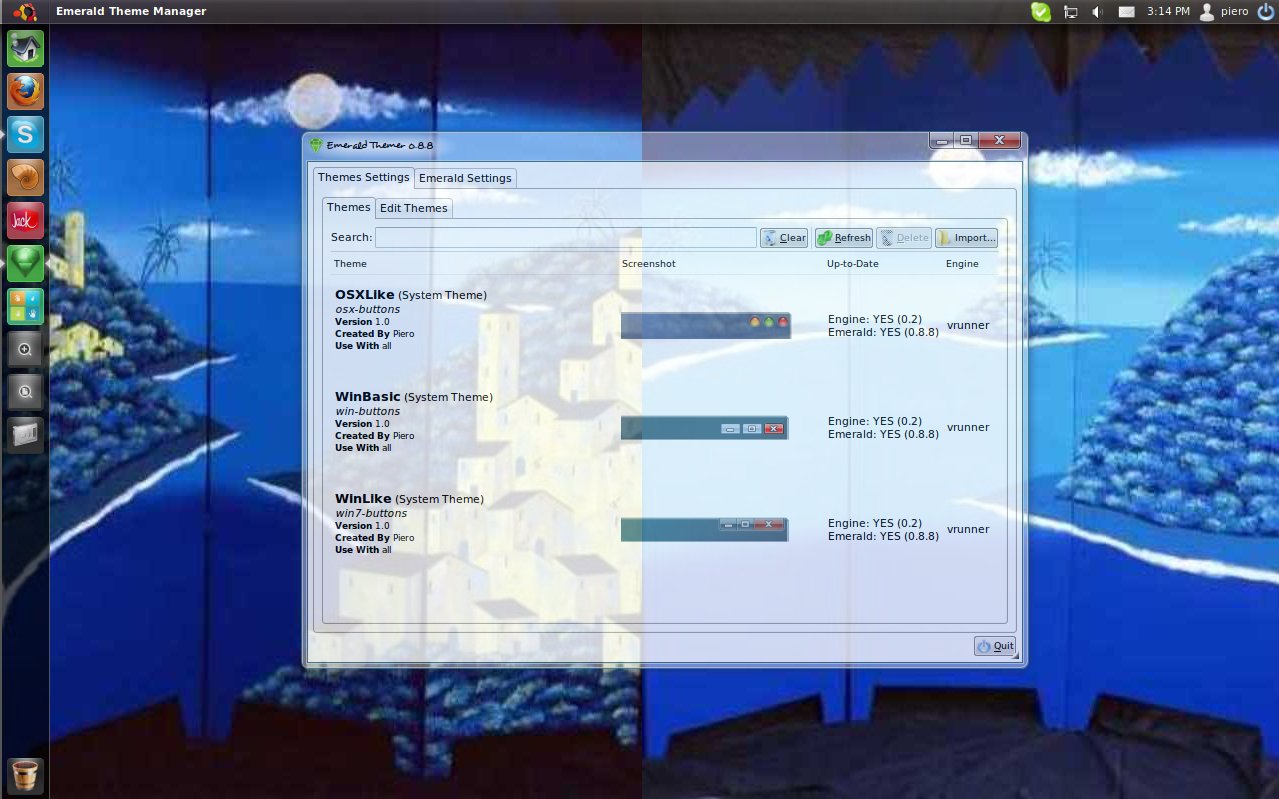1279x799 pixels.
Task: Click the osx-buttons description text
Action: 367,309
